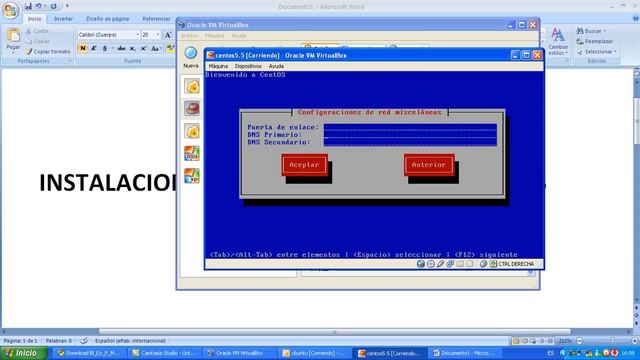This screenshot has height=360, width=640.
Task: Click Copiar in the clipboard group
Action: [38, 41]
